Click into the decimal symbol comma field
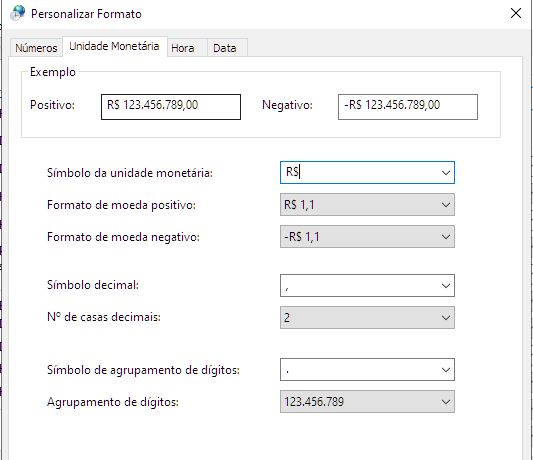 point(360,286)
